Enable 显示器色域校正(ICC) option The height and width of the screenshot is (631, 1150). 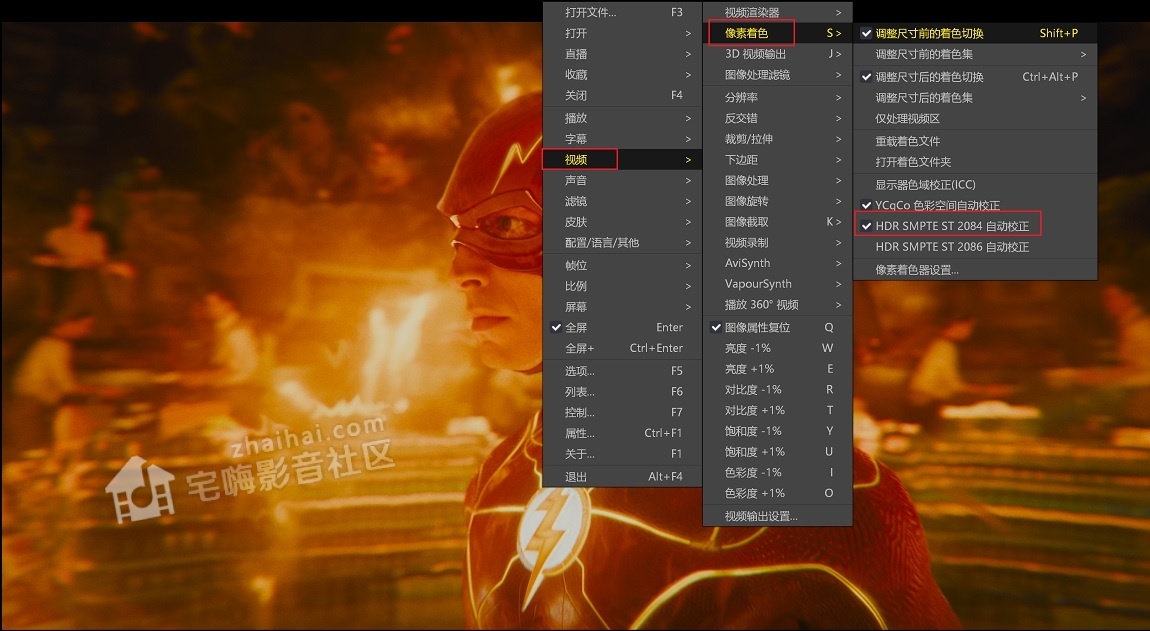pyautogui.click(x=975, y=184)
